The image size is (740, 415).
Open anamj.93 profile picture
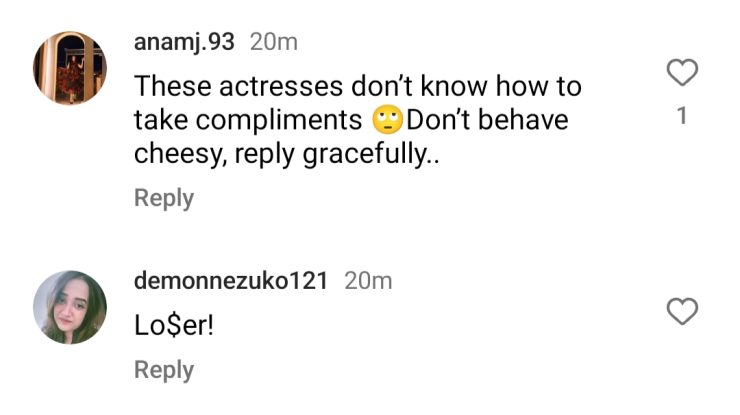69,68
